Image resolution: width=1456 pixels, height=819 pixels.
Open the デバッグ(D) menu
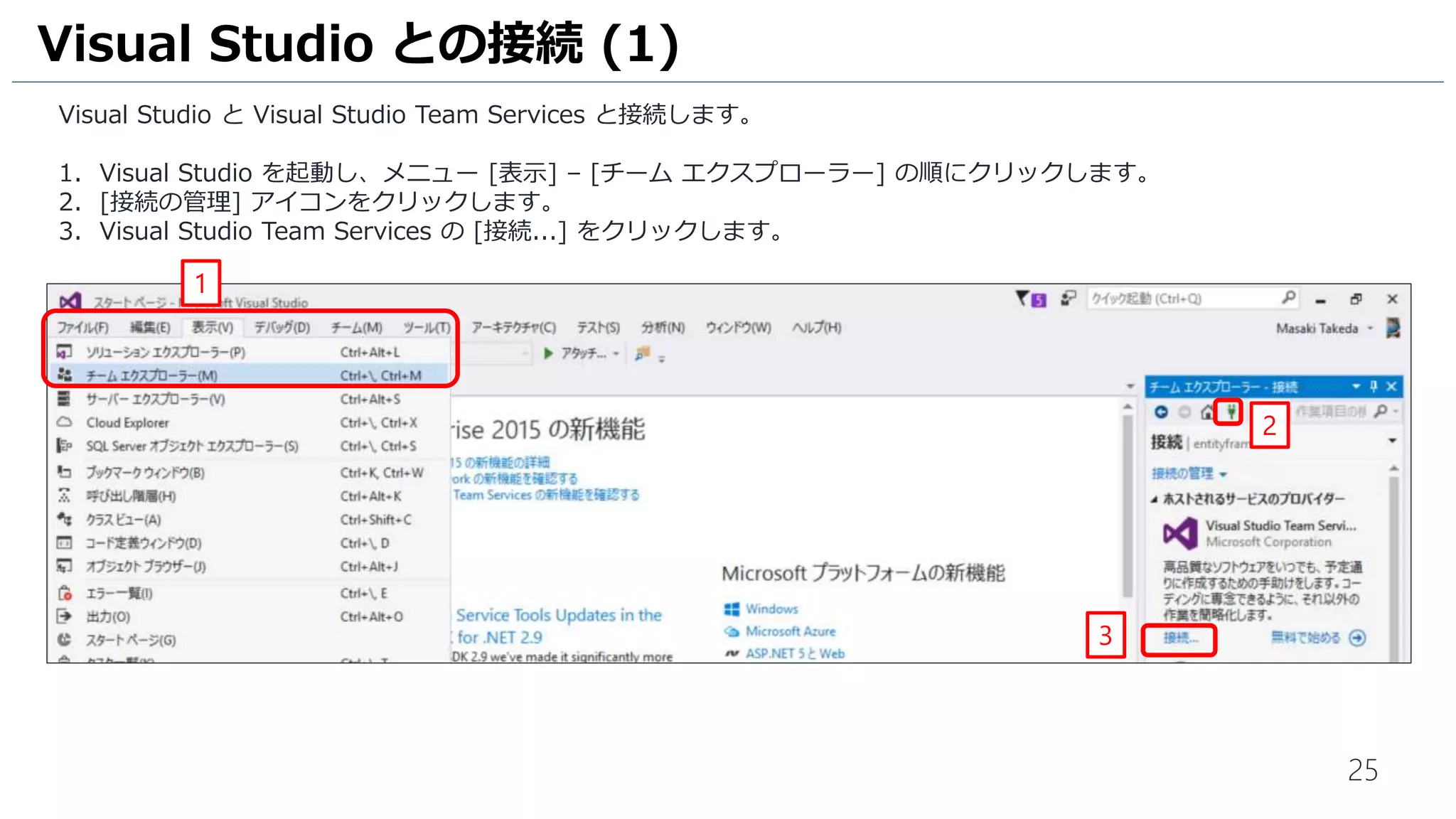point(282,327)
